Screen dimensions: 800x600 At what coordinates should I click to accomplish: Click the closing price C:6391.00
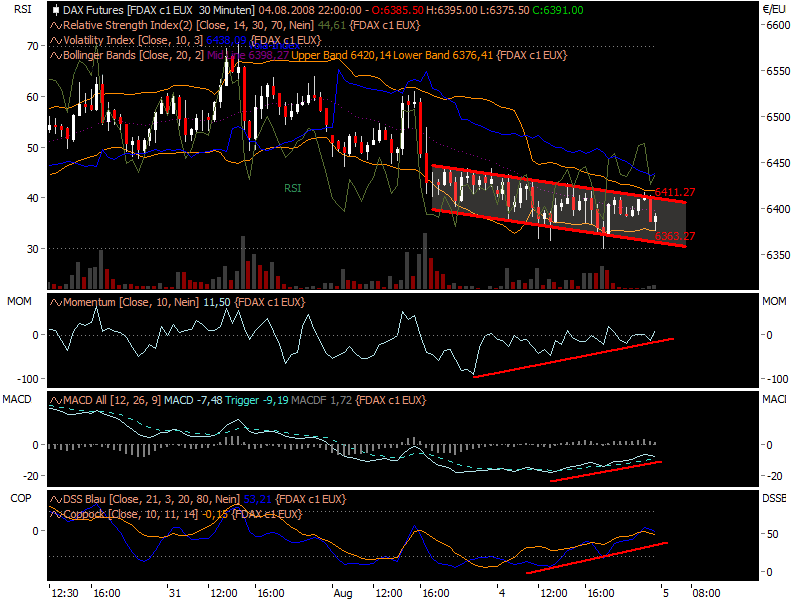coord(557,10)
